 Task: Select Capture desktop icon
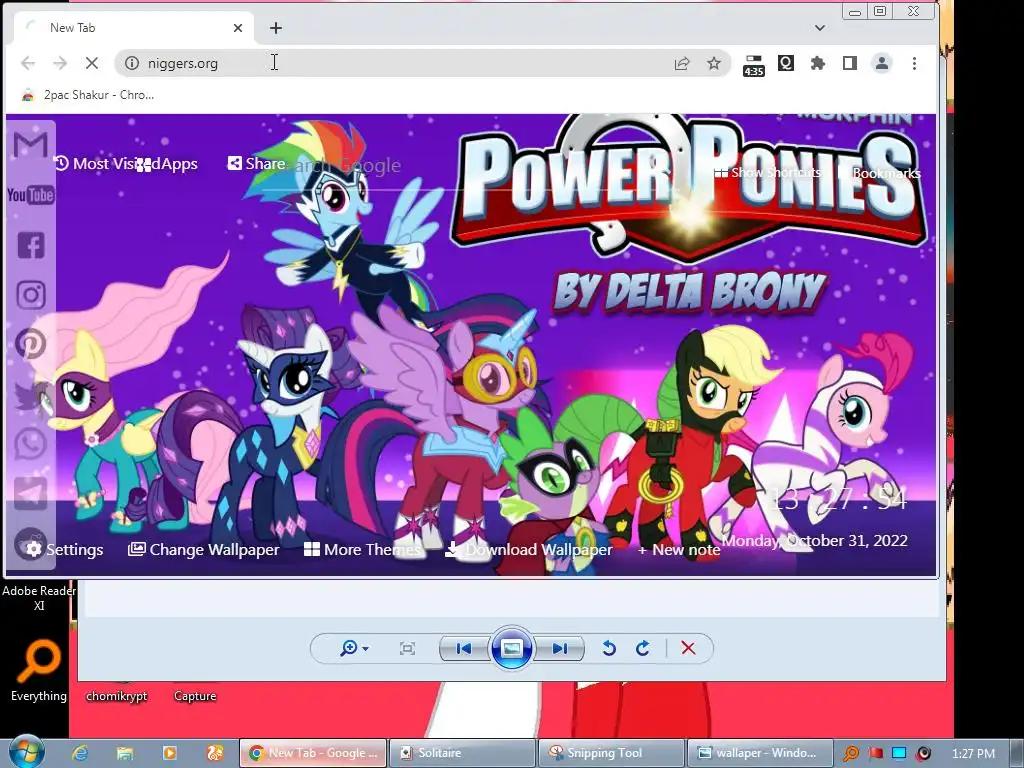[x=195, y=696]
